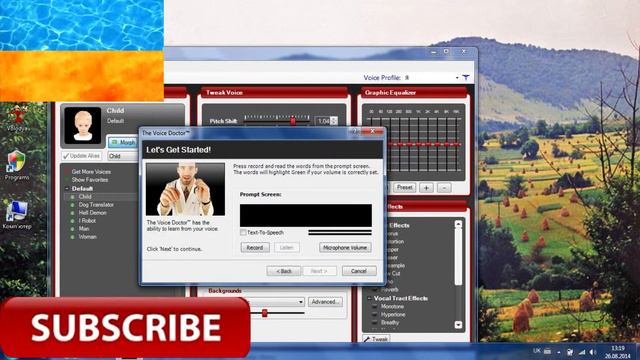Screen dimensions: 640x360
Task: Open the Programs desktop shortcut
Action: click(17, 165)
